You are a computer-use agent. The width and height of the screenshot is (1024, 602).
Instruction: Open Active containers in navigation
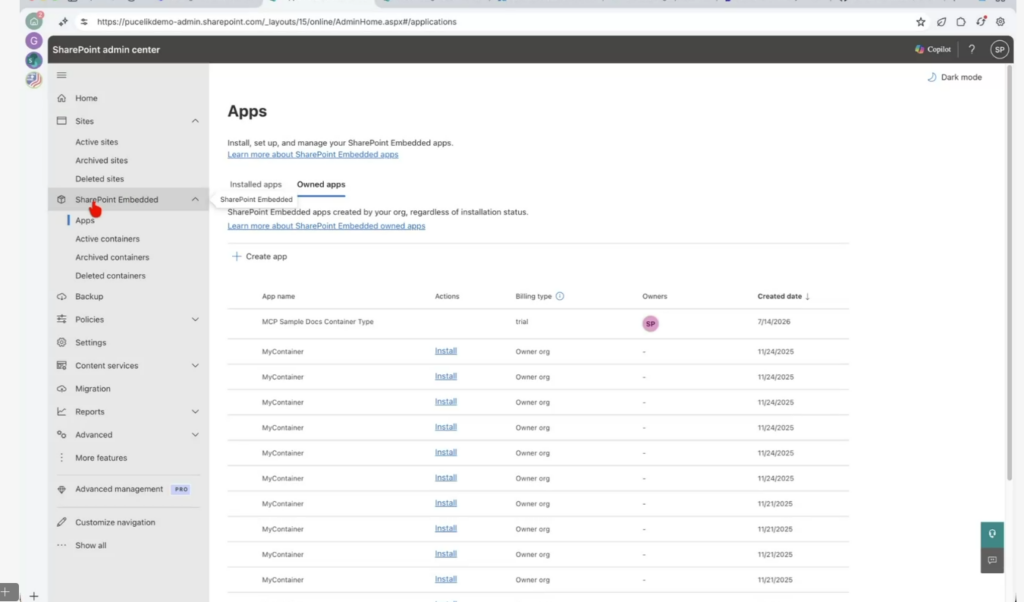tap(107, 238)
